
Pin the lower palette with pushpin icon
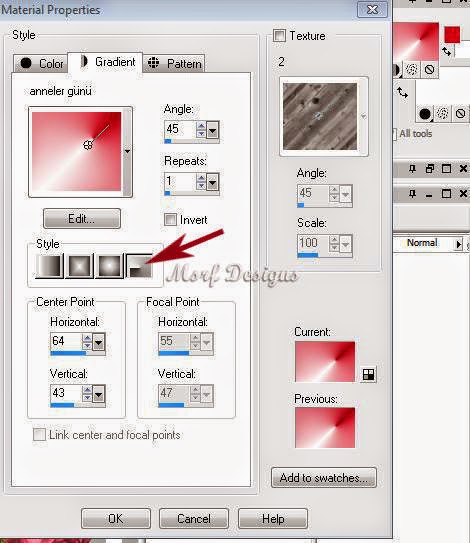412,194
